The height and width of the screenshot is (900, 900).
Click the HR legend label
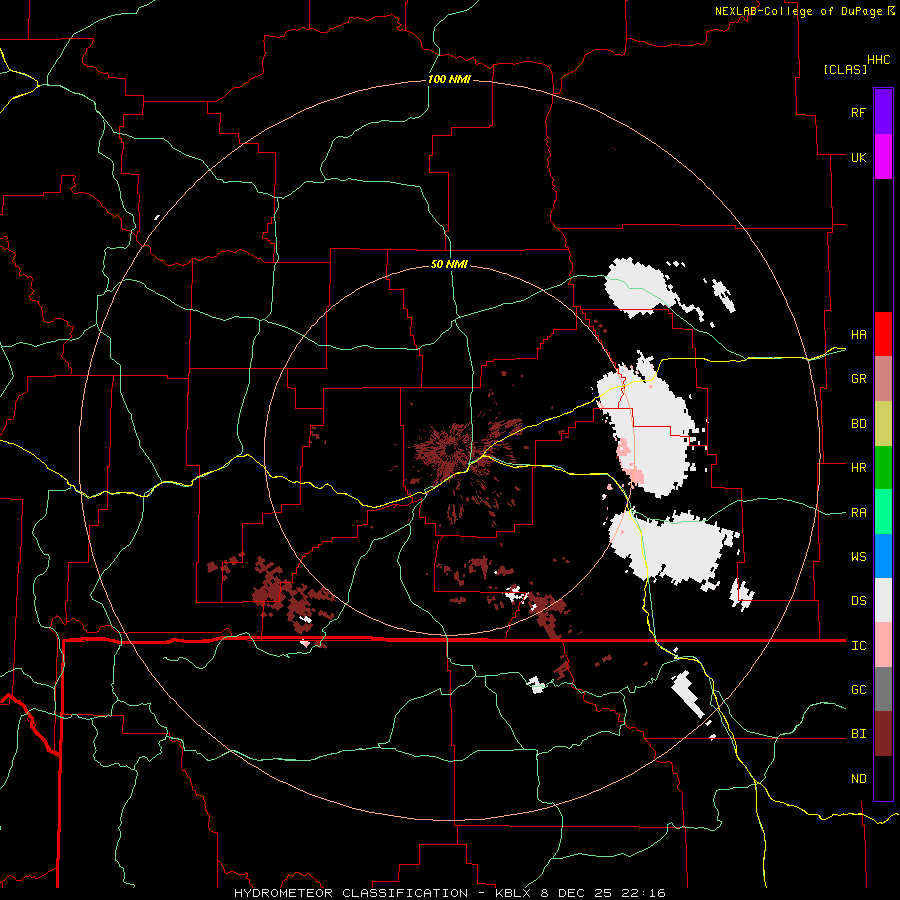[x=858, y=468]
